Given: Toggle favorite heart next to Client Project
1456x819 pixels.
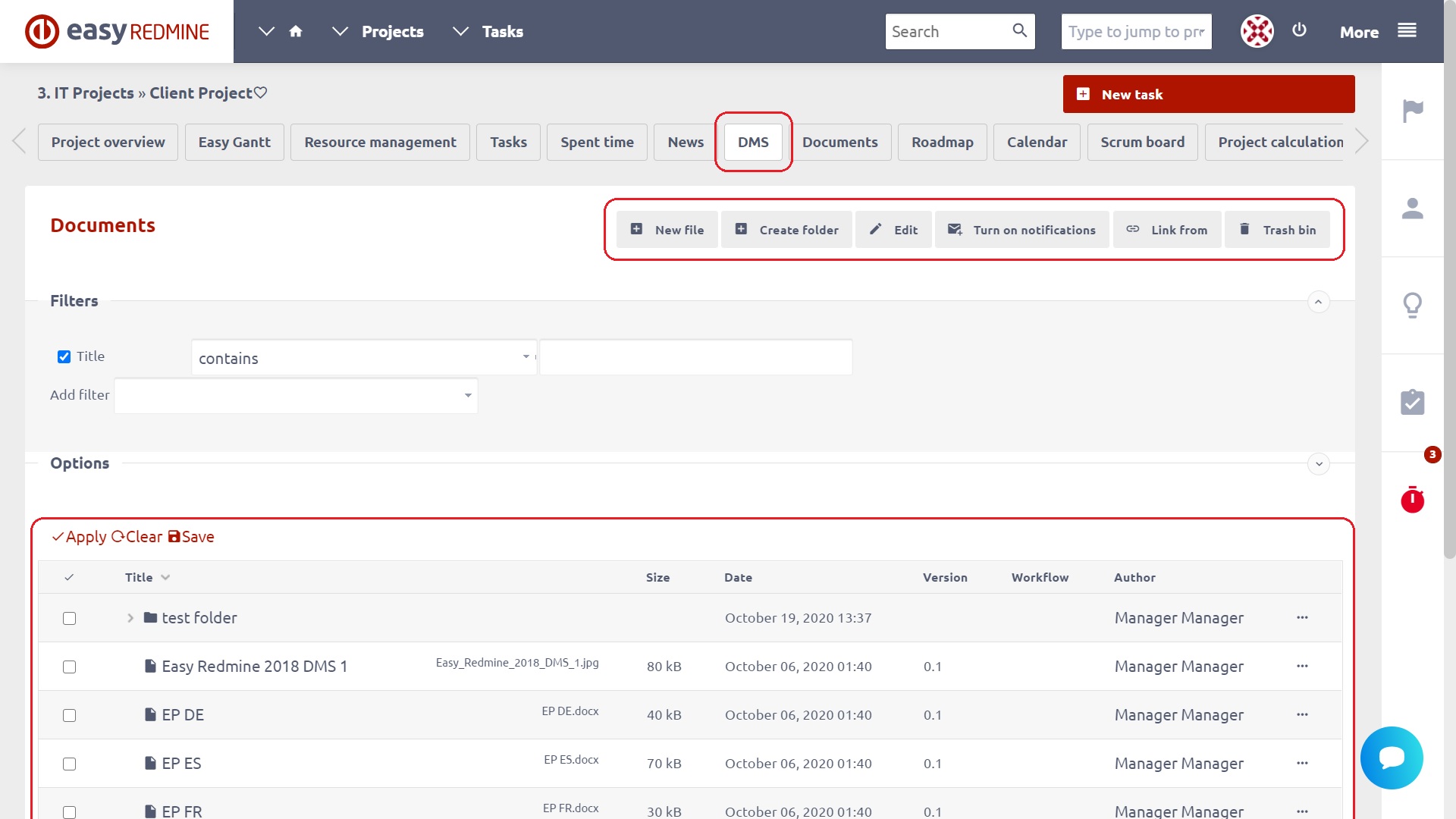Looking at the screenshot, I should [x=260, y=93].
